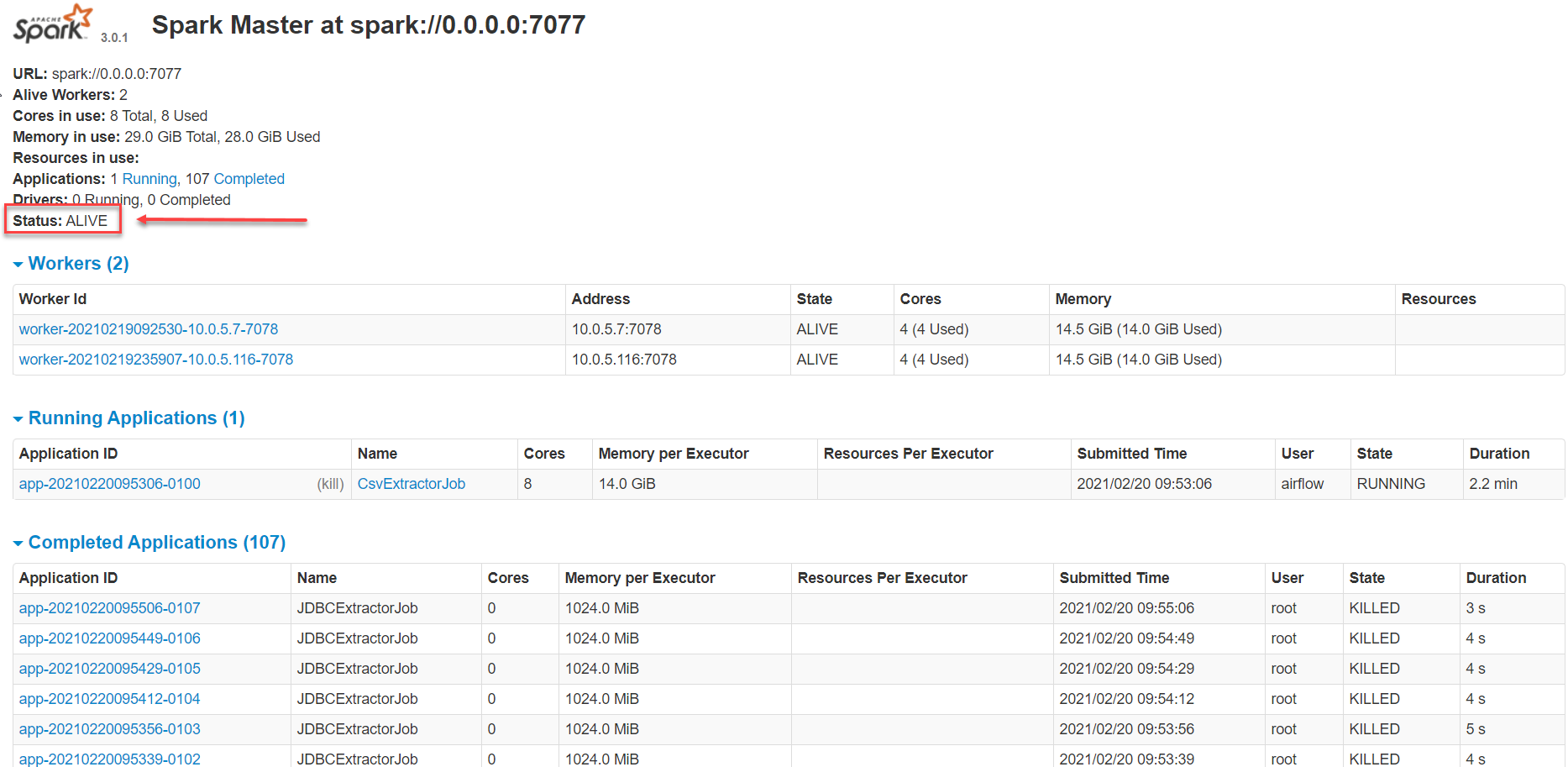Viewport: 1568px width, 767px height.
Task: Open completed app-20210220095356-0103
Action: [x=109, y=729]
